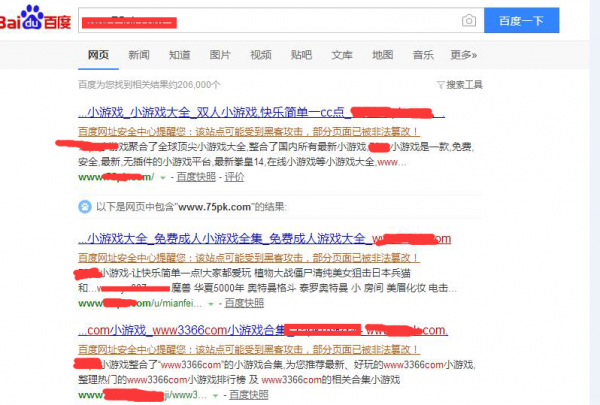
Task: Open result www3366com小游戏合集
Action: coord(263,330)
